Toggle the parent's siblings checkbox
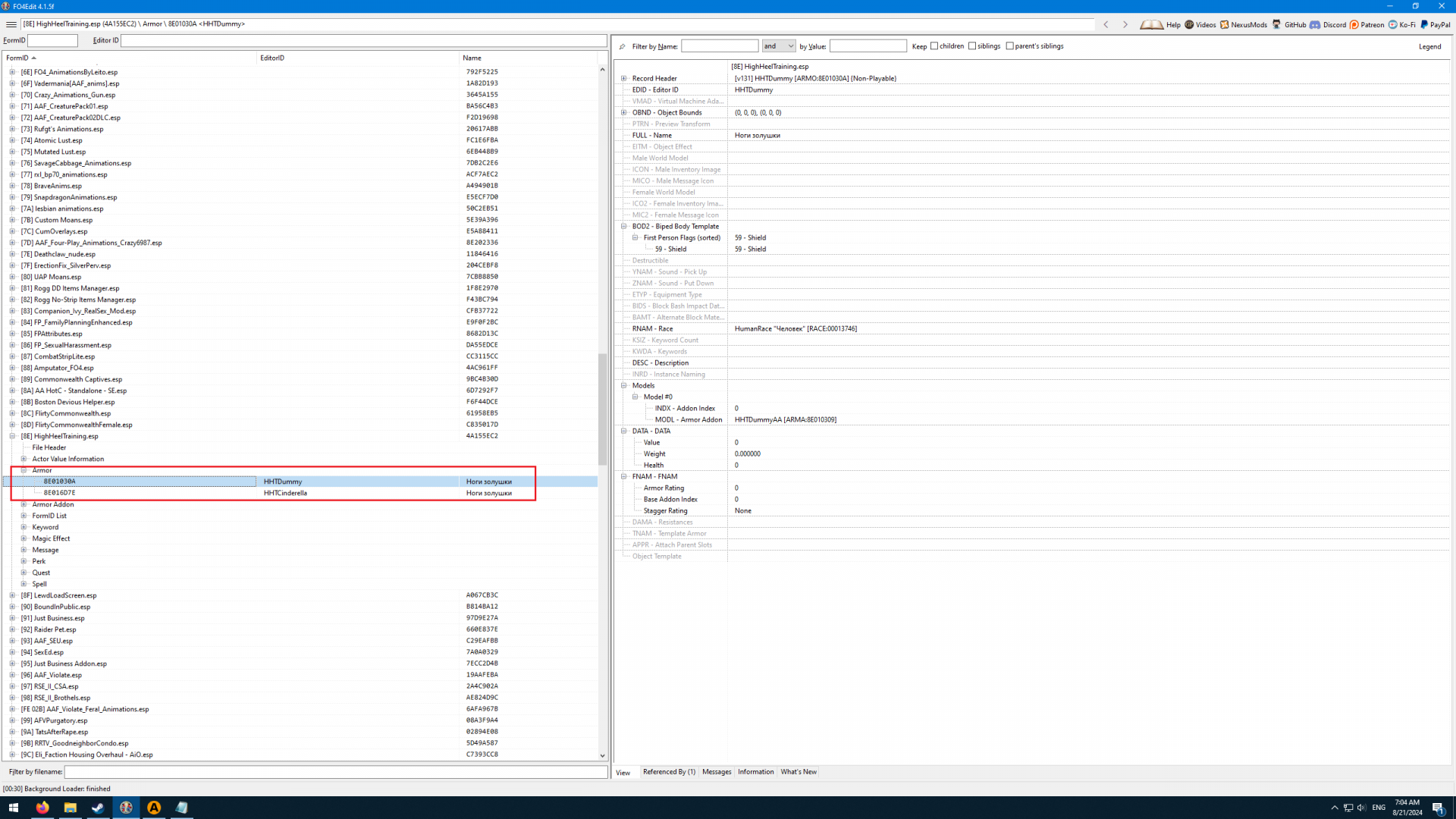1456x819 pixels. click(x=1009, y=46)
